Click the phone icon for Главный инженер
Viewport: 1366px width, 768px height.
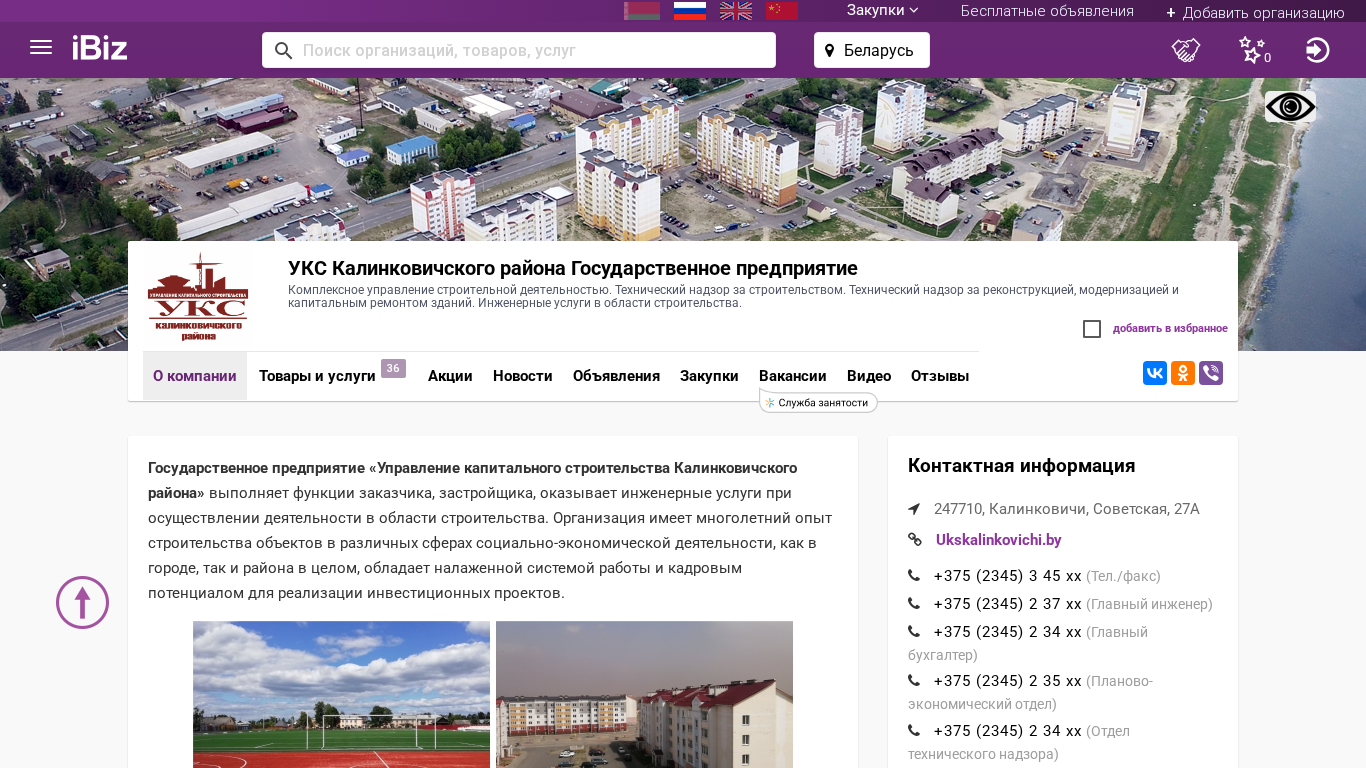pos(914,604)
